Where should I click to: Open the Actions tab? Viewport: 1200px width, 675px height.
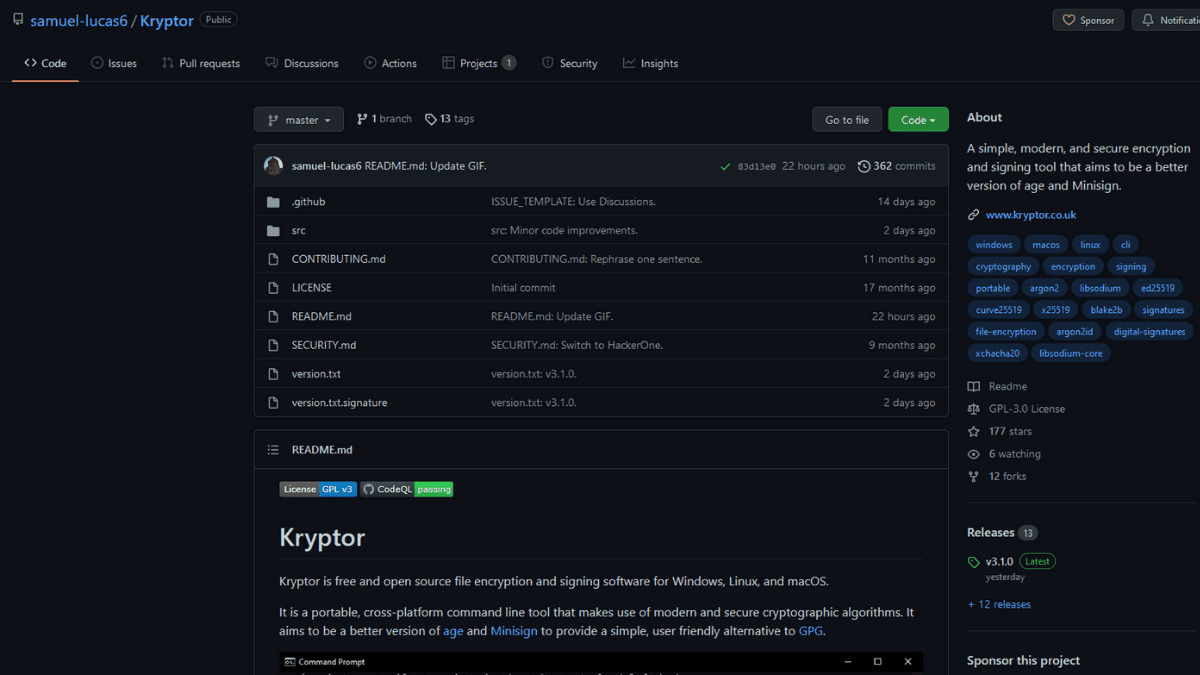pyautogui.click(x=390, y=63)
